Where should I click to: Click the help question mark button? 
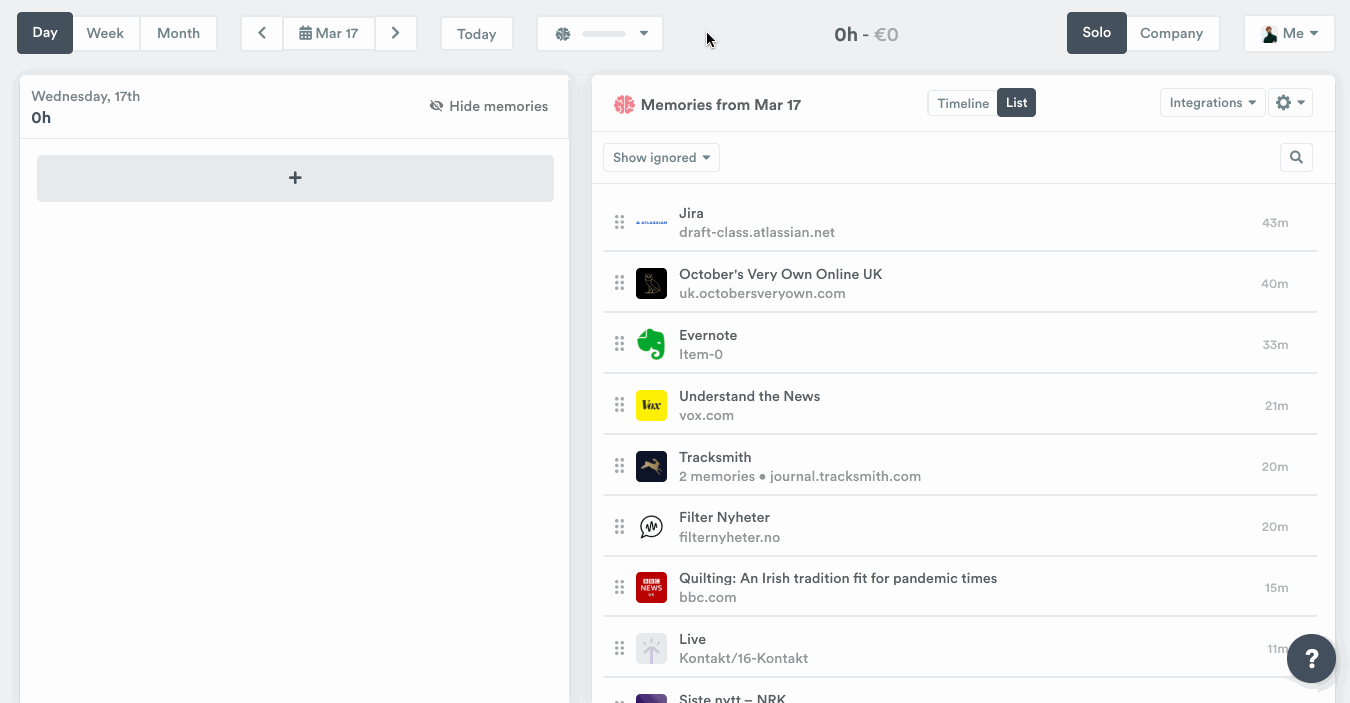(x=1311, y=659)
